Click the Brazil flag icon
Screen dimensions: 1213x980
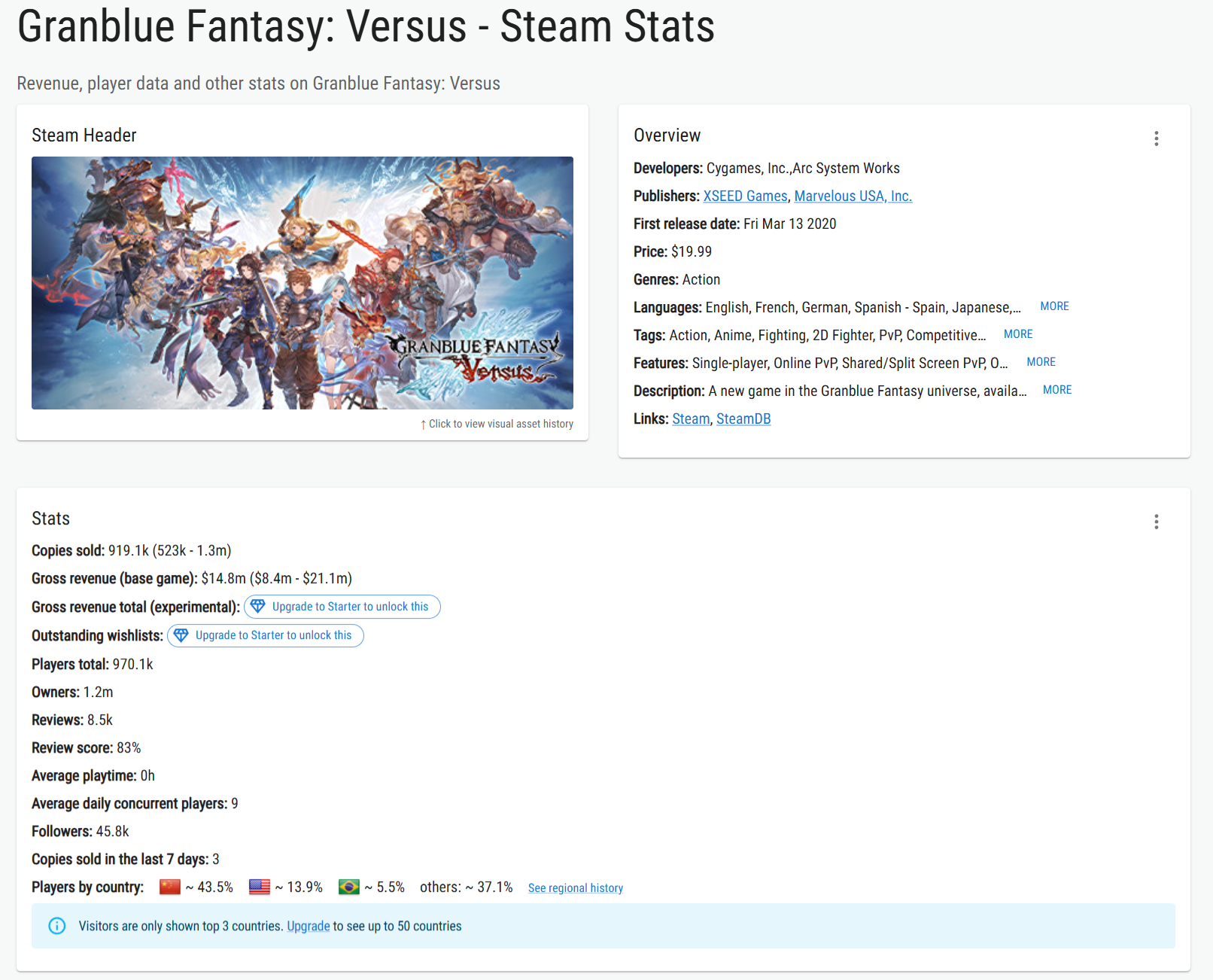(x=349, y=887)
